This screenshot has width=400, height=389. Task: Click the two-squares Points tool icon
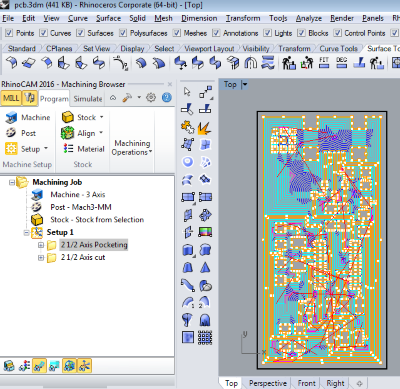[x=205, y=92]
